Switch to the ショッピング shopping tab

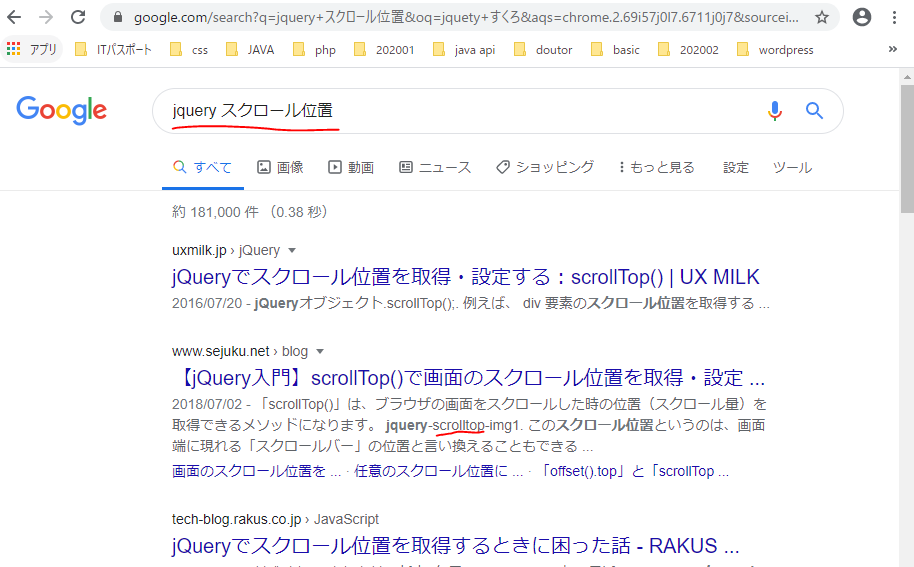(545, 168)
